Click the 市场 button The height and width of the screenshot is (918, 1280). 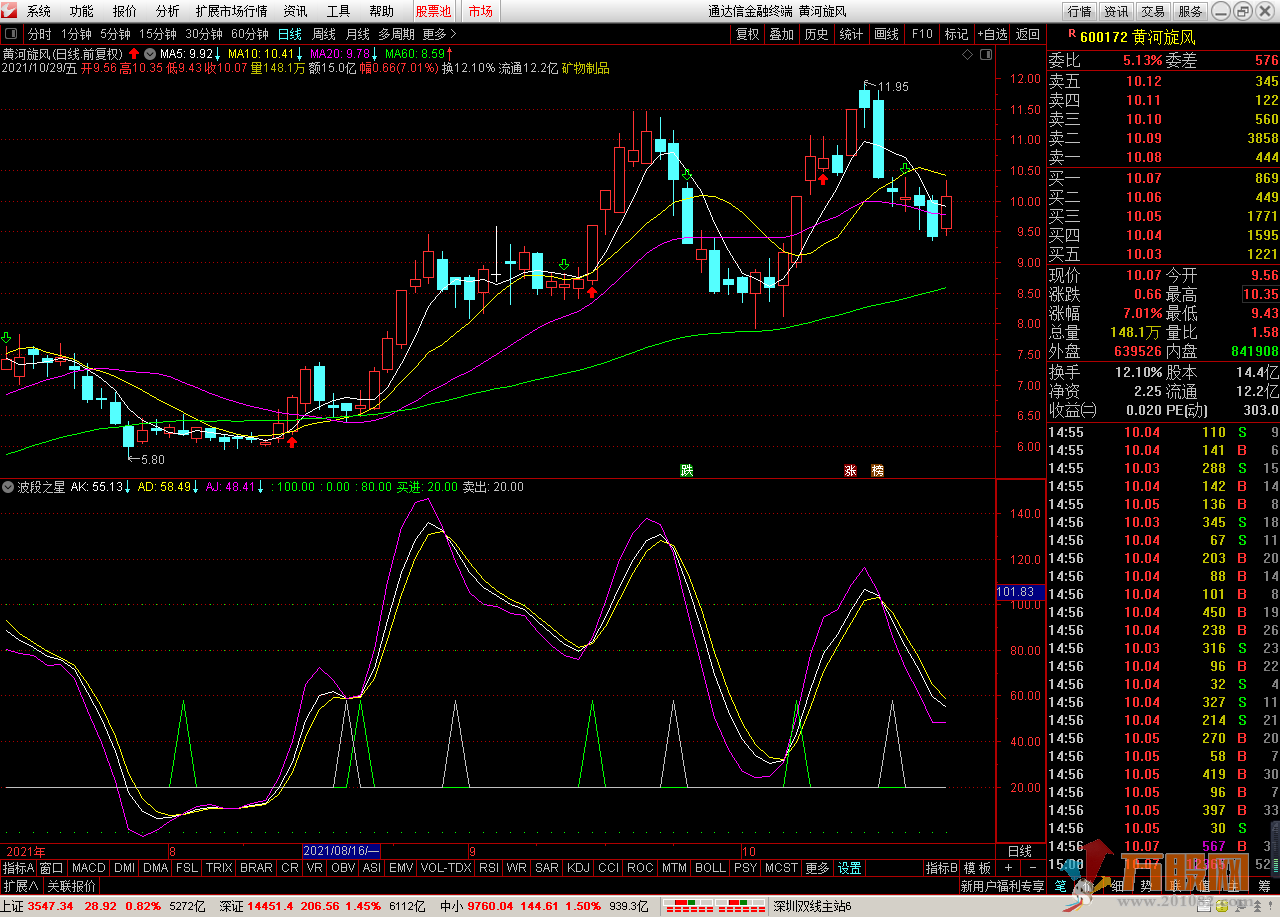pyautogui.click(x=480, y=12)
